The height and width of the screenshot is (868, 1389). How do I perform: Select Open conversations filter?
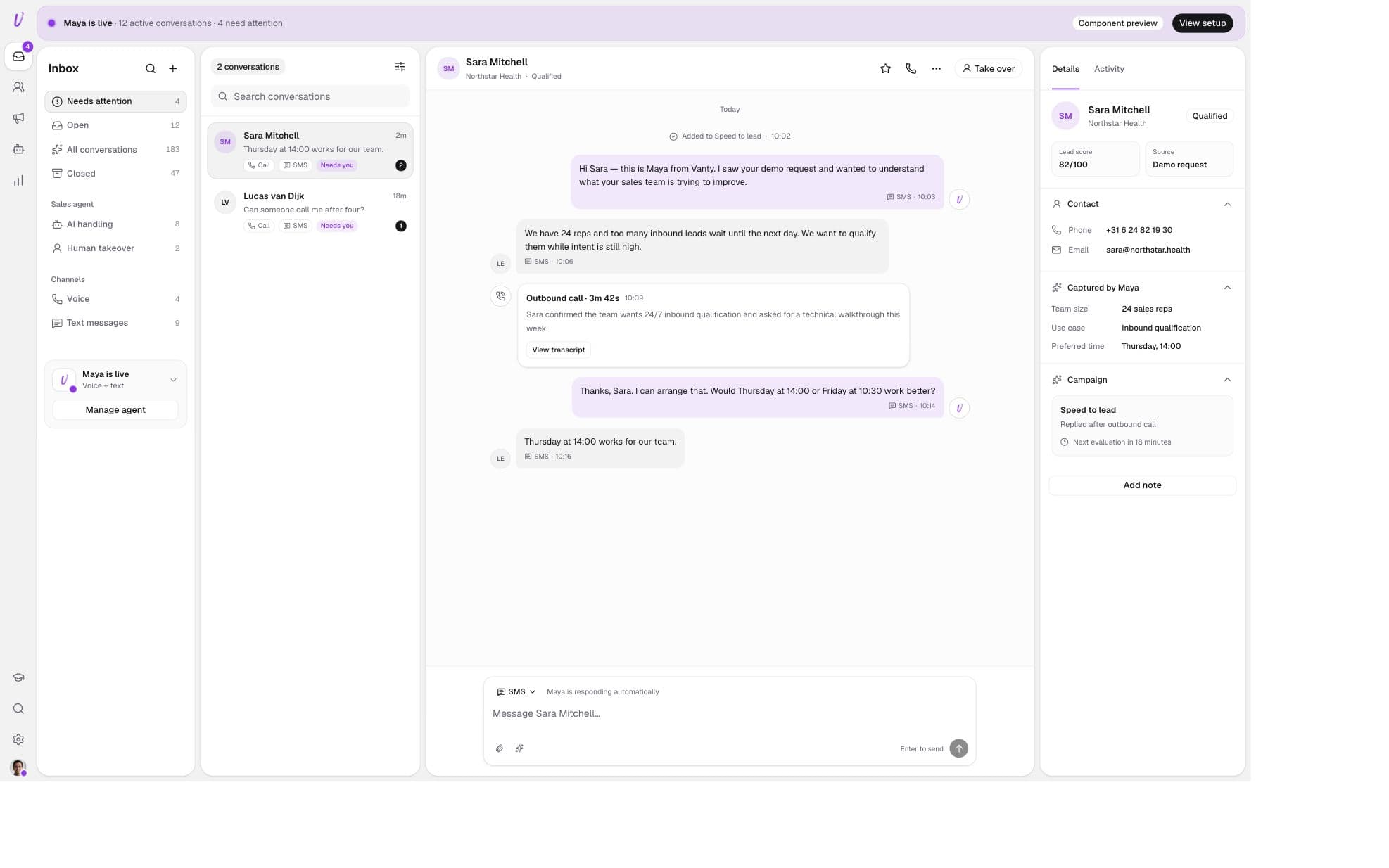click(x=115, y=125)
